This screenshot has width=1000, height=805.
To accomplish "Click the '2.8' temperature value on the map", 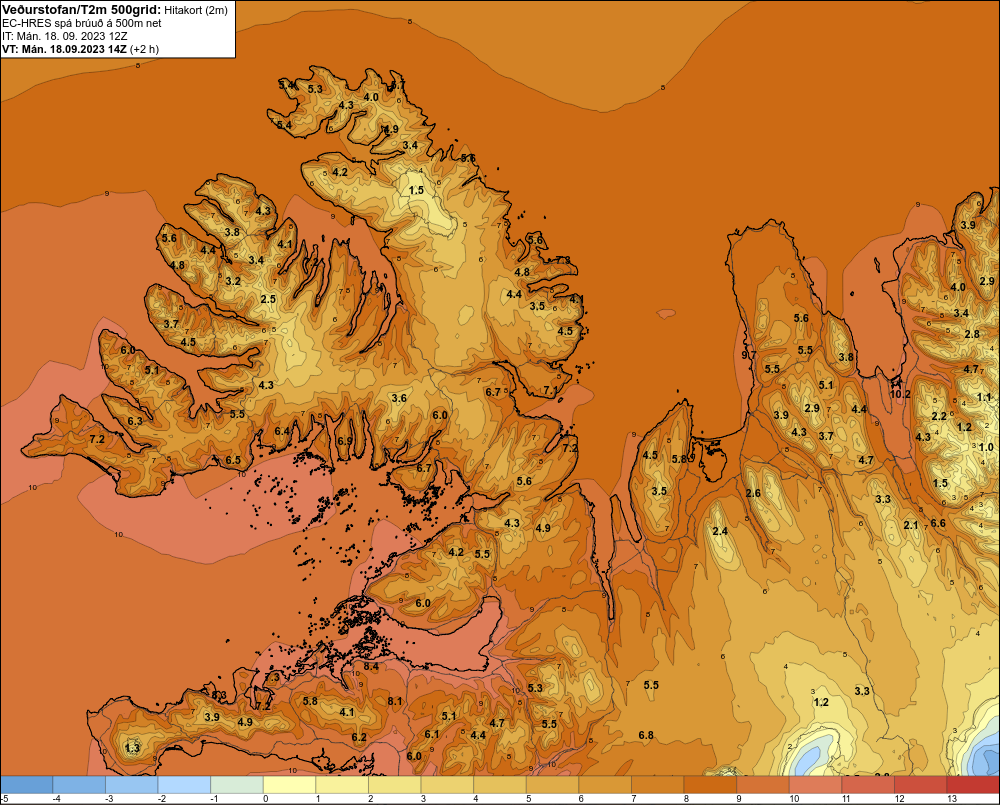I will (x=972, y=334).
